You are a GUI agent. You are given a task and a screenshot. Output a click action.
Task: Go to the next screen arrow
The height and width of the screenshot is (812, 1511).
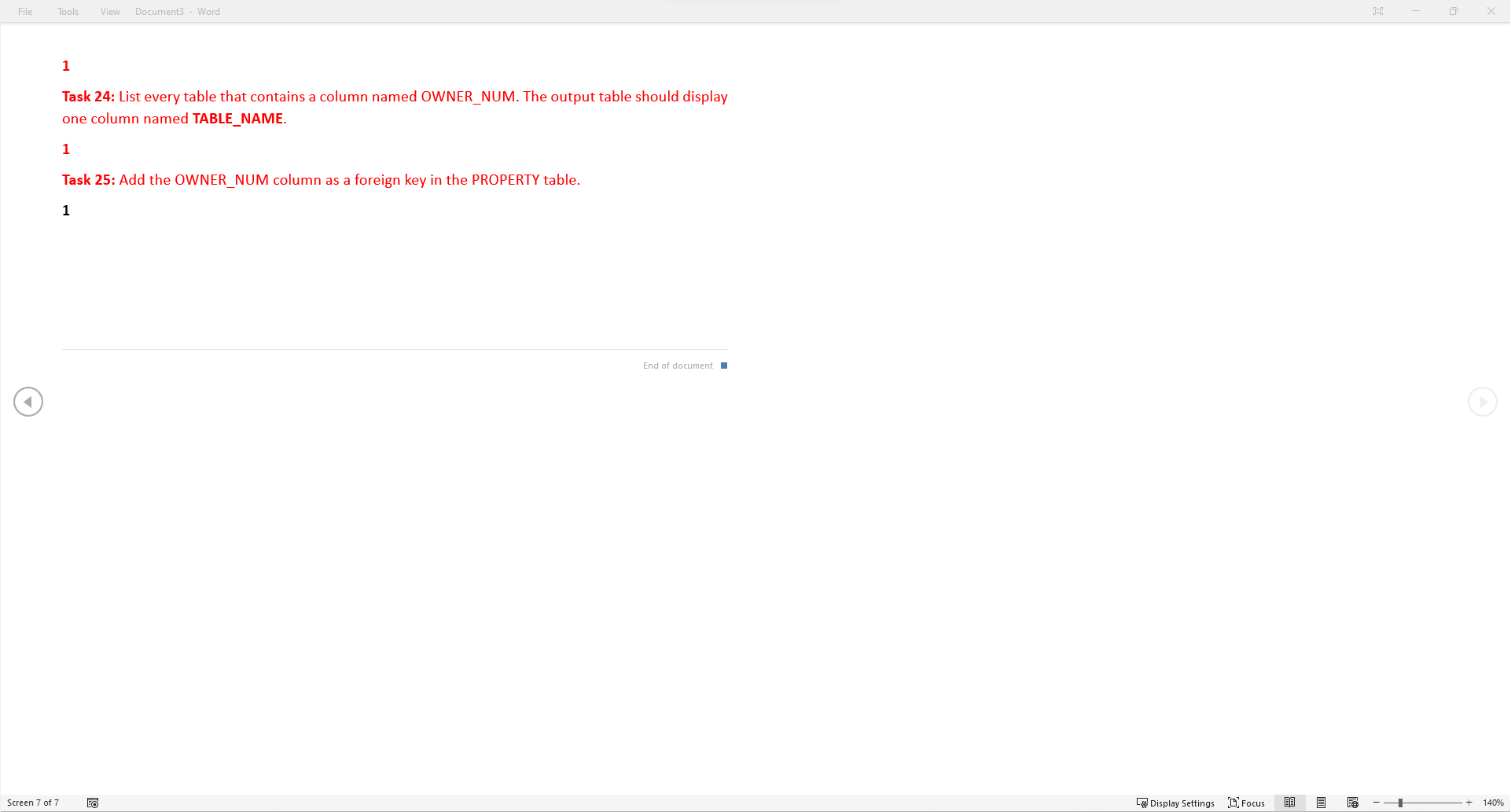tap(1483, 401)
